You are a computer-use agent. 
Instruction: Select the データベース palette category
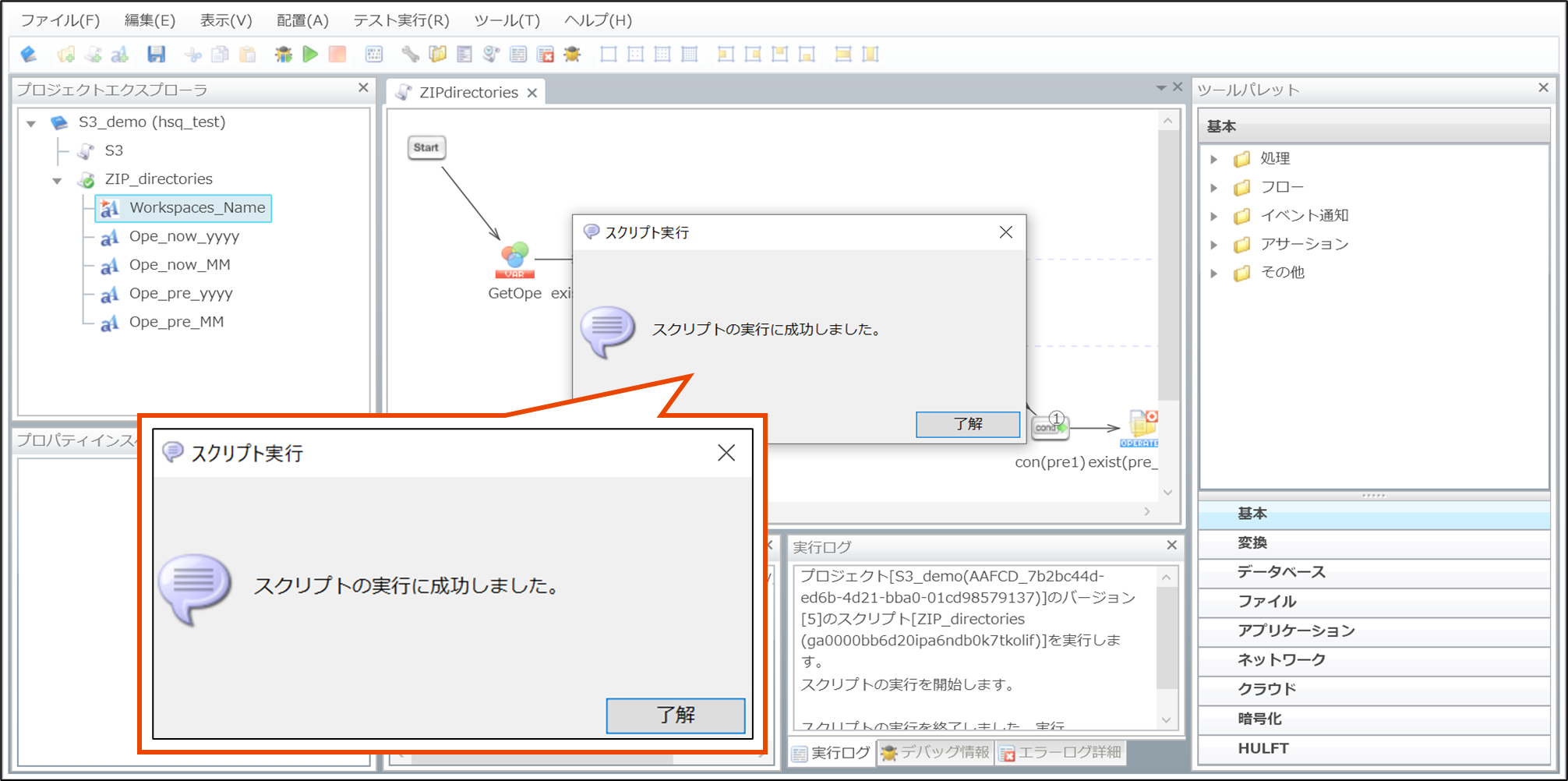tap(1374, 572)
